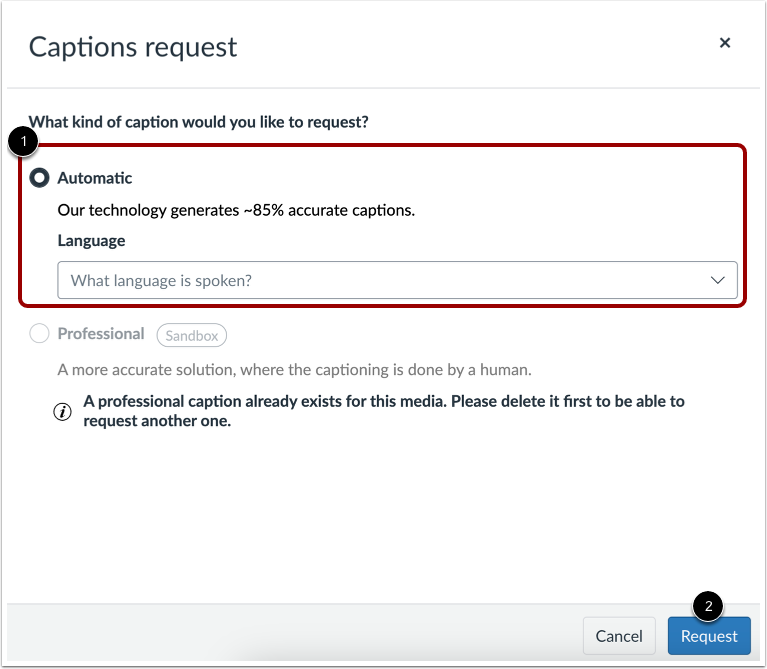Select the Automatic radio button
Viewport: 767px width, 669px height.
click(40, 178)
